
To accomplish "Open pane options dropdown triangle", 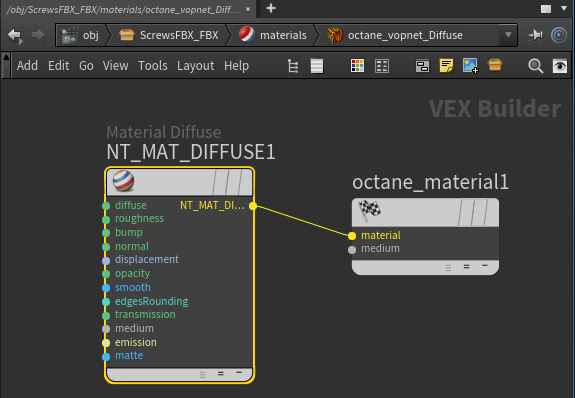I will [564, 8].
